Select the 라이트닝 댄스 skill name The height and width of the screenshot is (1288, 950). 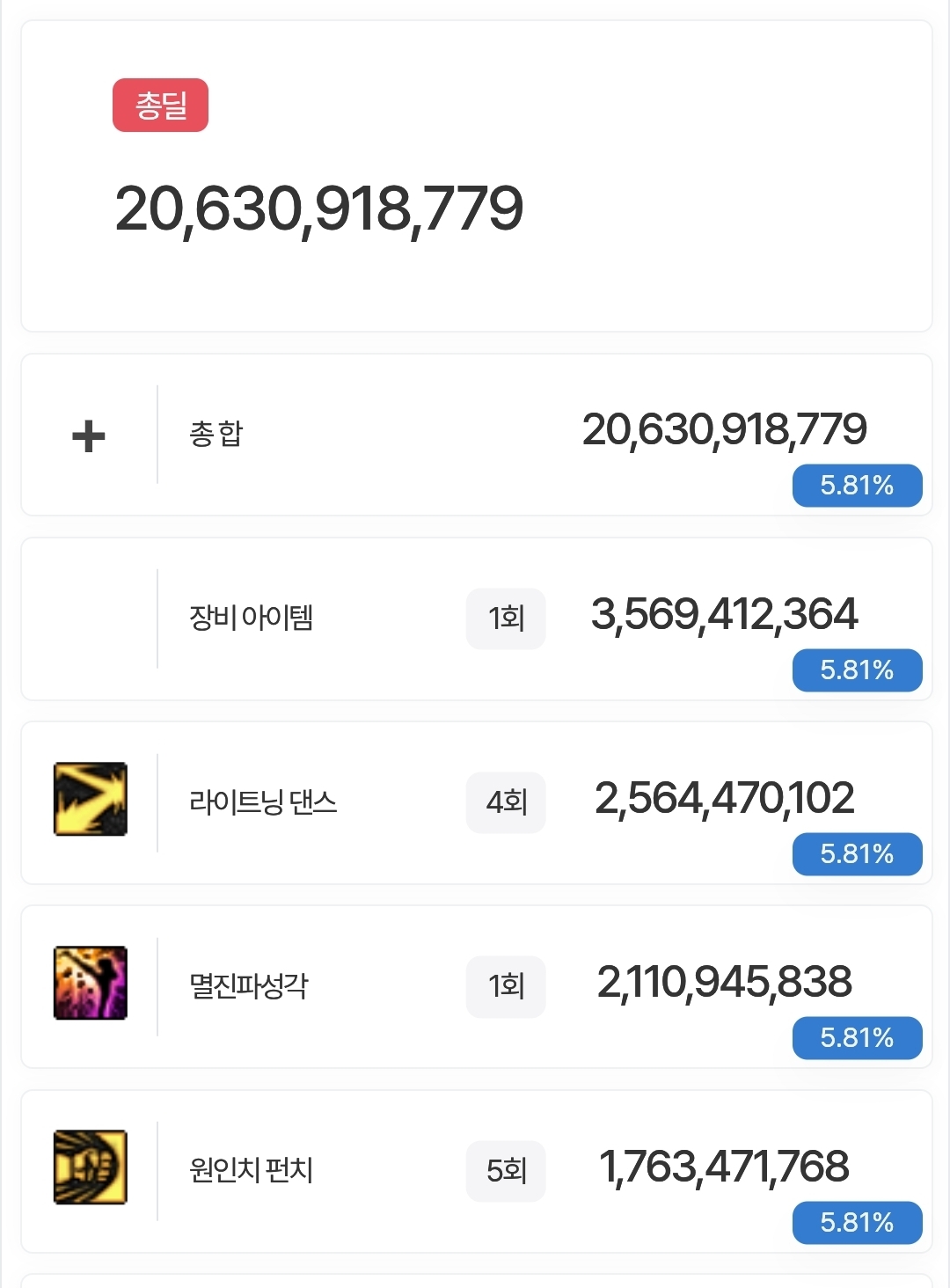pyautogui.click(x=263, y=801)
